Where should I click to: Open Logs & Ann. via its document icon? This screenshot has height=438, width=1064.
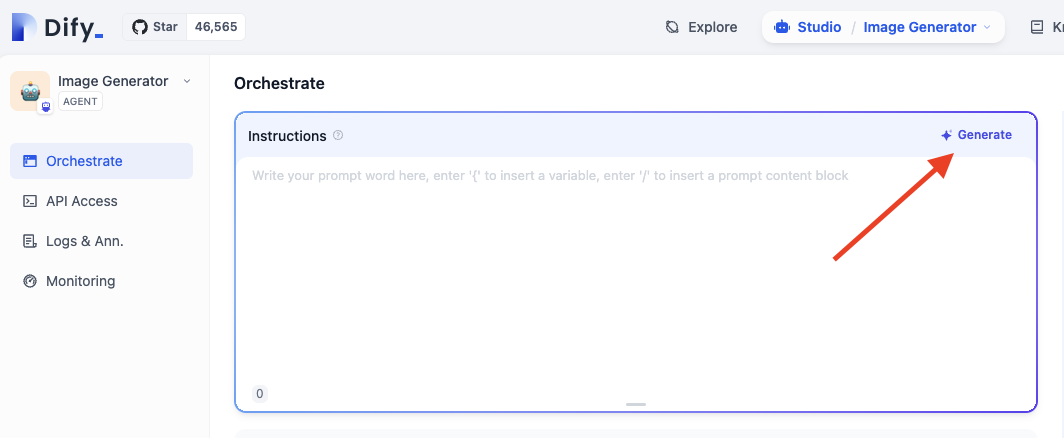tap(29, 241)
